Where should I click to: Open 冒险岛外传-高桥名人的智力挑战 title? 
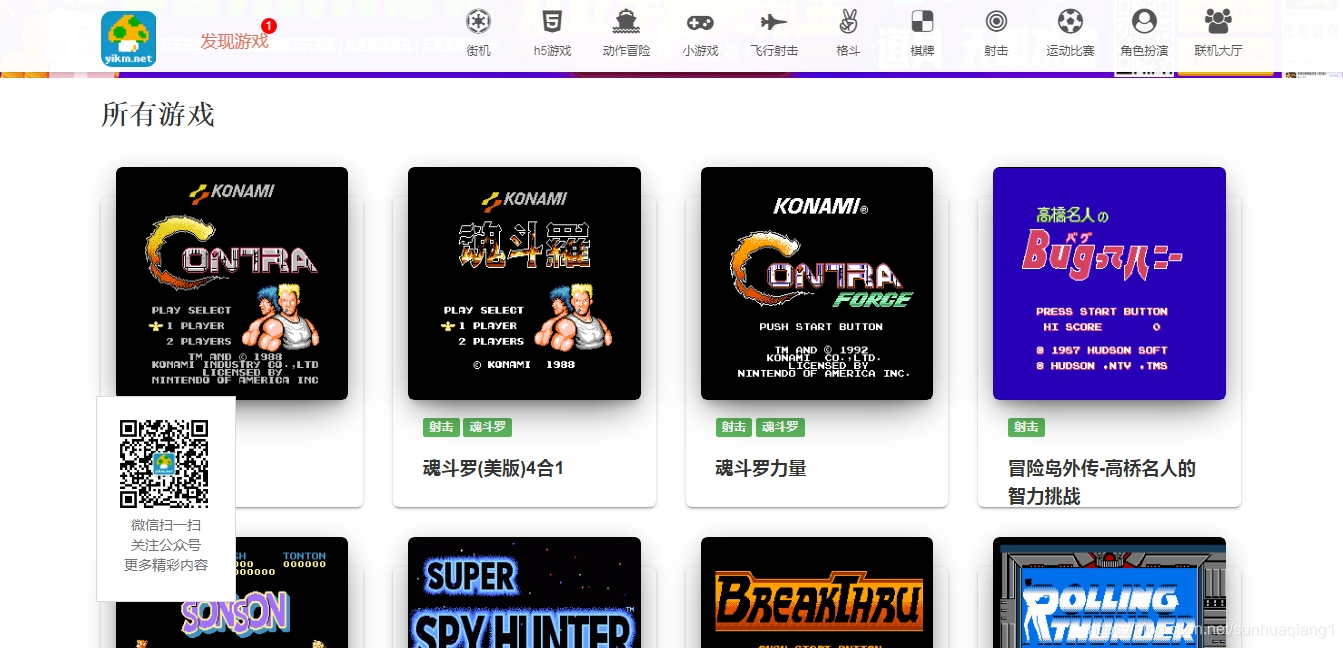tap(1102, 482)
